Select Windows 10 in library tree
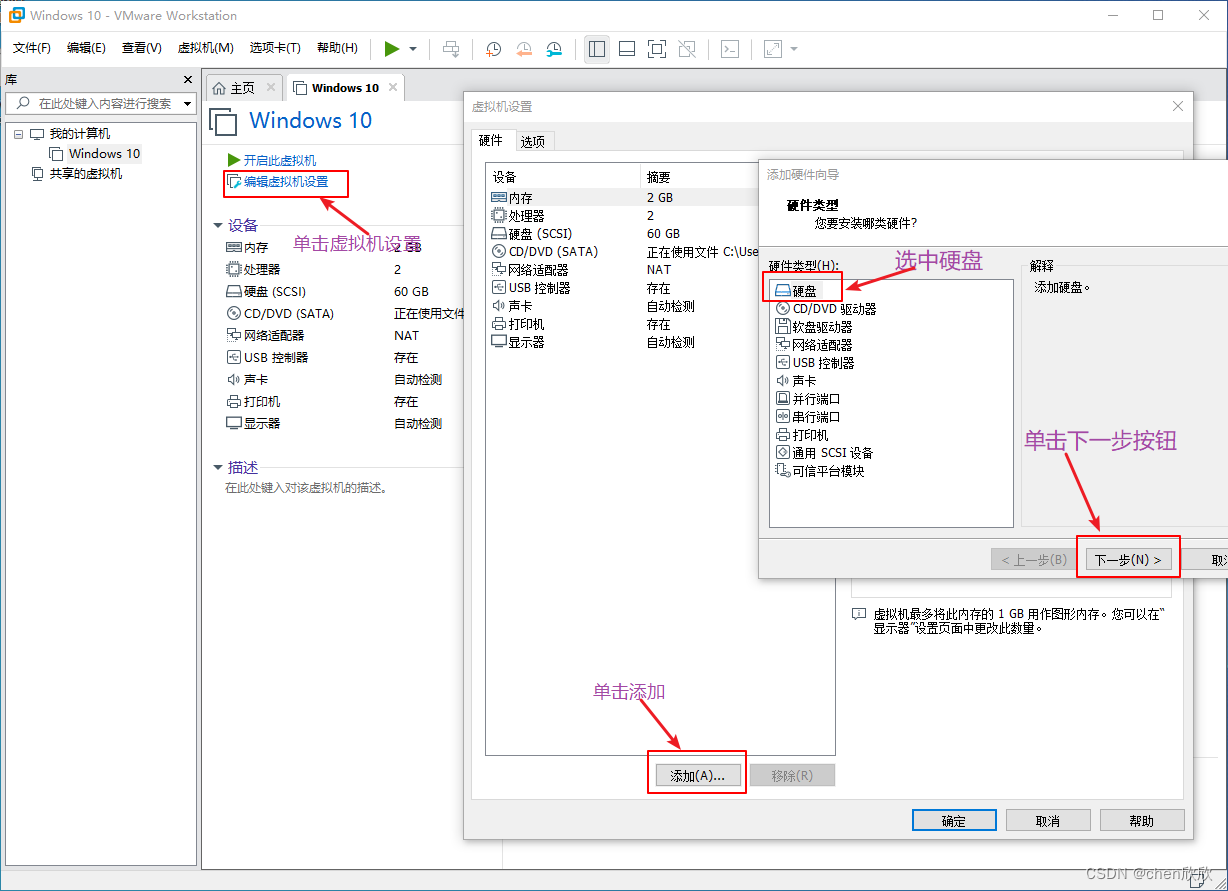 [x=104, y=154]
